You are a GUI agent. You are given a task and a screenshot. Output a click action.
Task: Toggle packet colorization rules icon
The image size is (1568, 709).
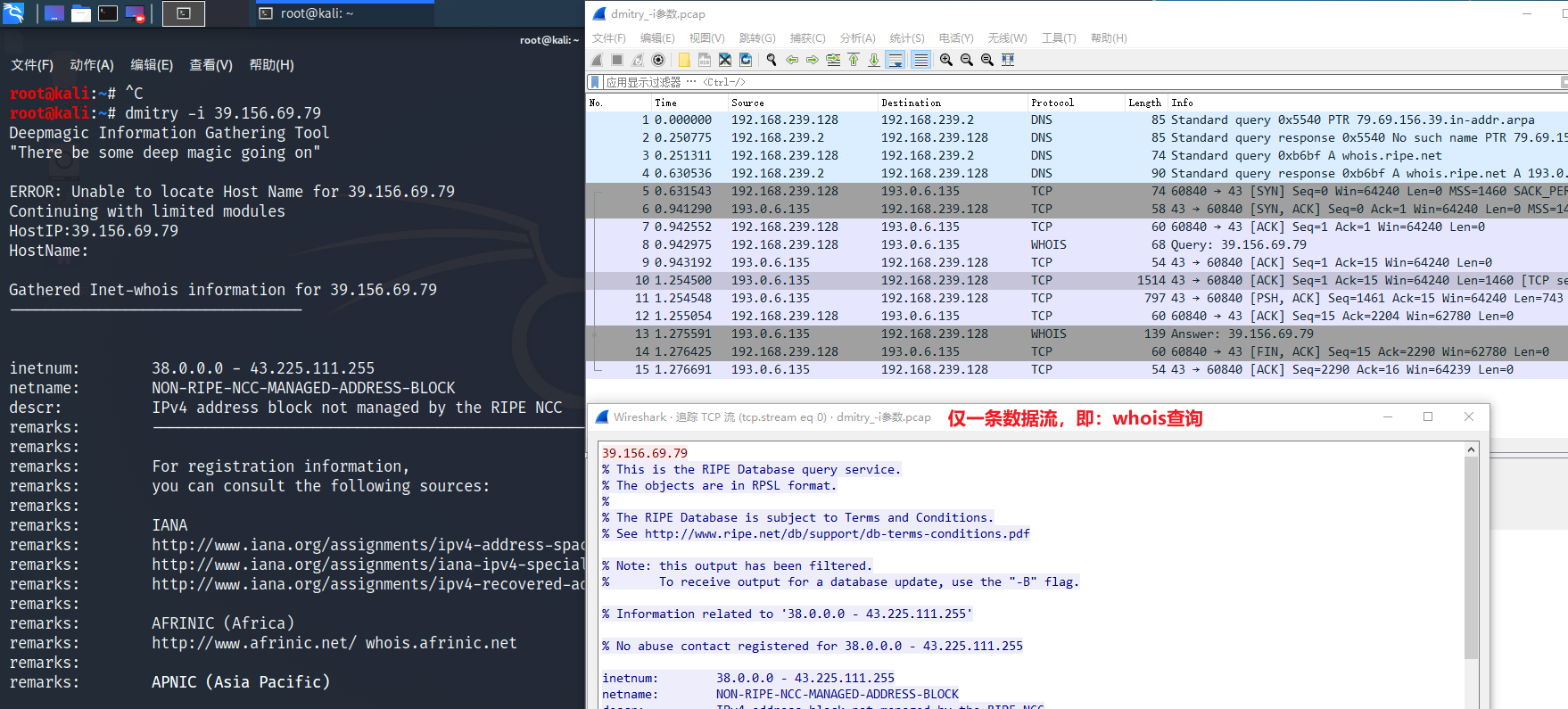pos(921,60)
